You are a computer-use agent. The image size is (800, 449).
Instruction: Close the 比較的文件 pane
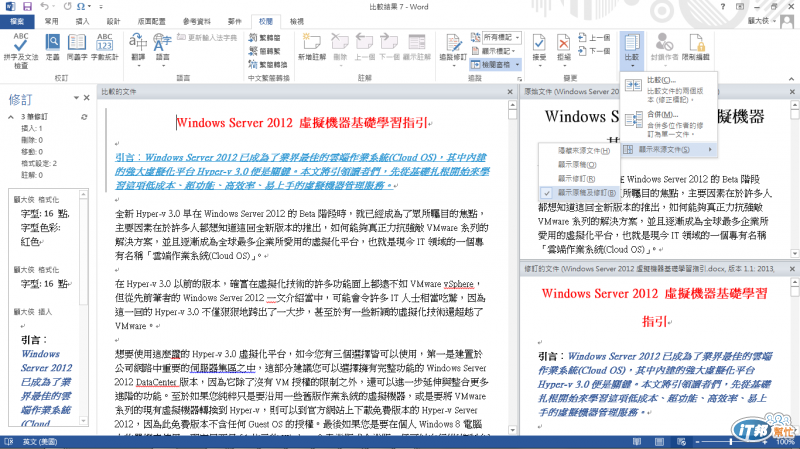click(510, 92)
